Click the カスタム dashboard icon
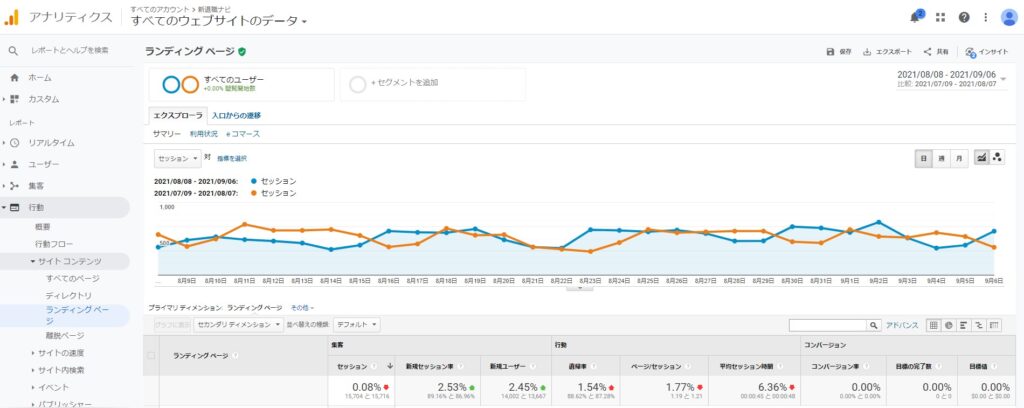1024x408 pixels. [x=14, y=99]
